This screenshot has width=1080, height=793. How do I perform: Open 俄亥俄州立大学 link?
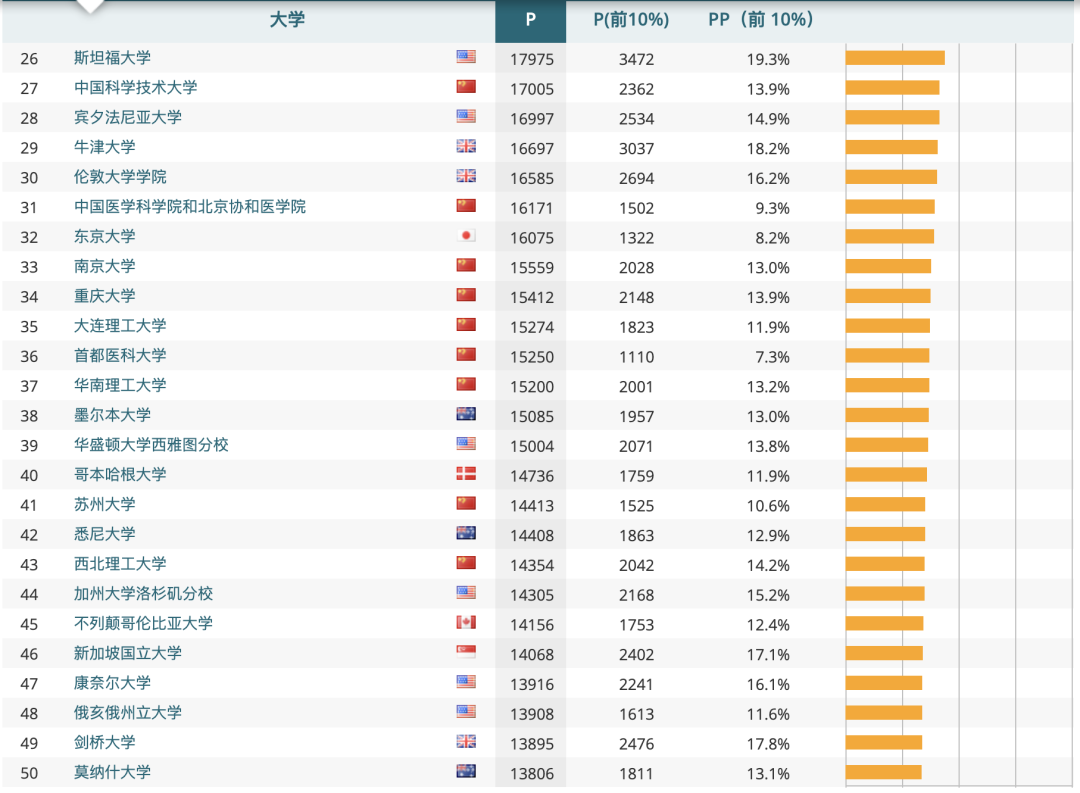point(128,712)
